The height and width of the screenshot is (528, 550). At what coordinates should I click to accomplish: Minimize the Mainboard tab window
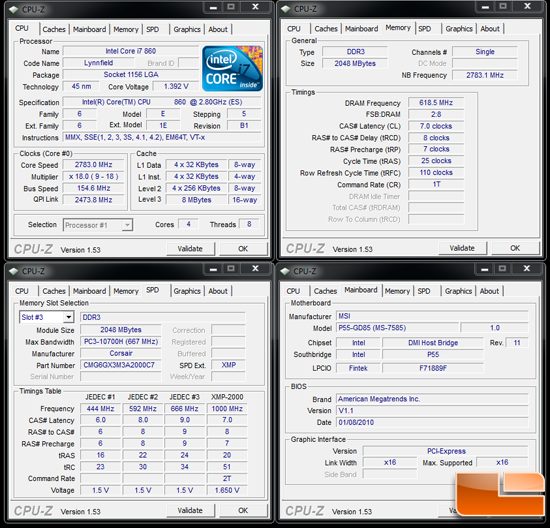(x=485, y=269)
